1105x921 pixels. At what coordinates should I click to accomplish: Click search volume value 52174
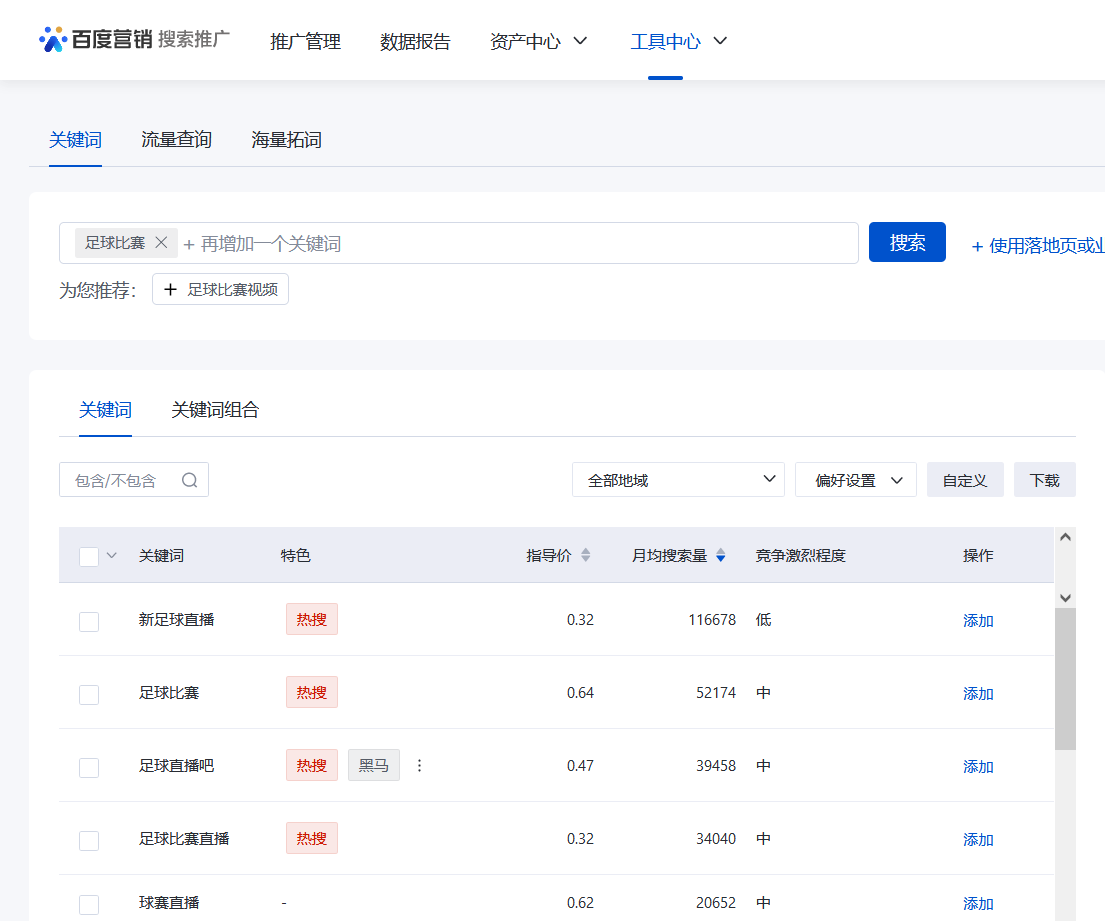click(716, 692)
